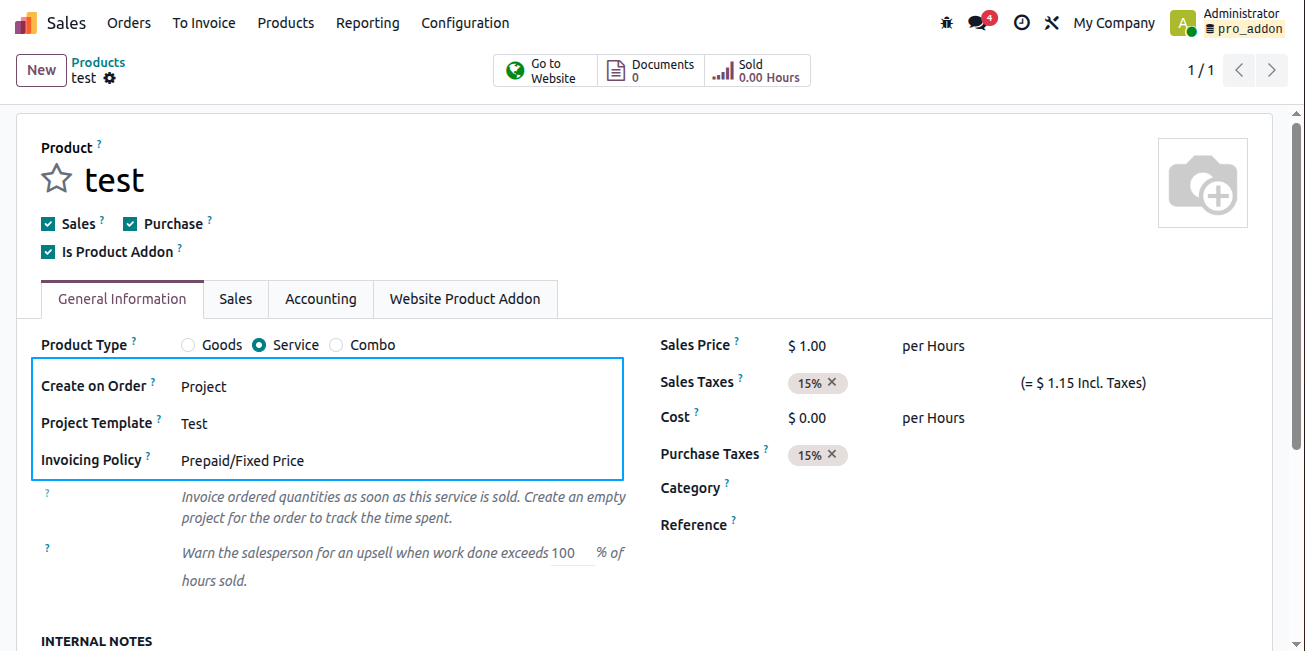This screenshot has width=1305, height=651.
Task: Click the debug bug icon
Action: click(x=947, y=23)
